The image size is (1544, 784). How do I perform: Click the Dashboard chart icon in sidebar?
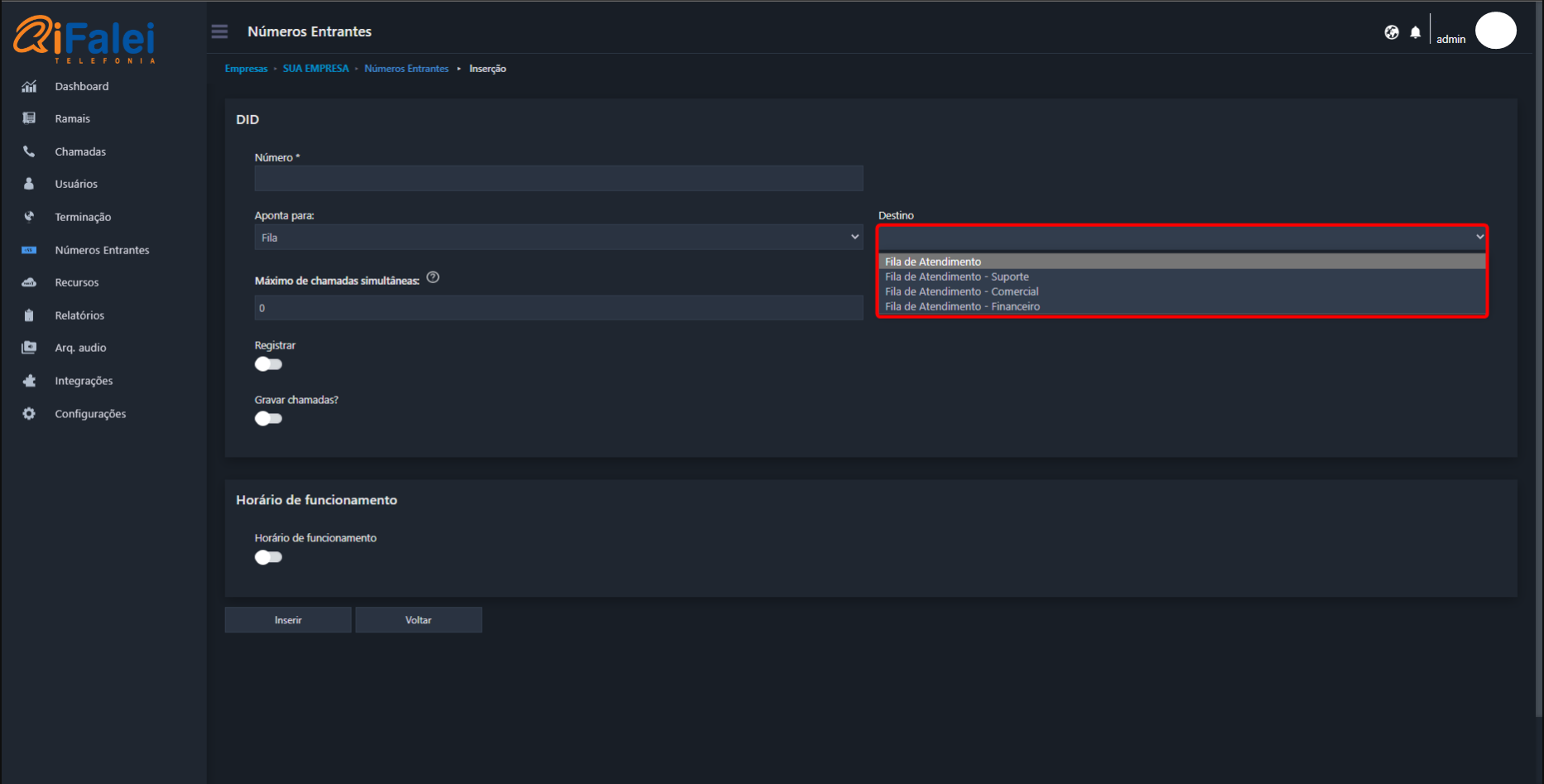pyautogui.click(x=29, y=86)
